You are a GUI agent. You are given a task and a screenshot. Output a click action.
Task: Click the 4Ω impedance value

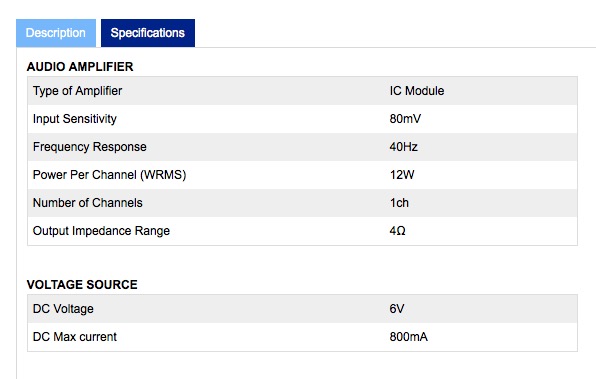397,231
